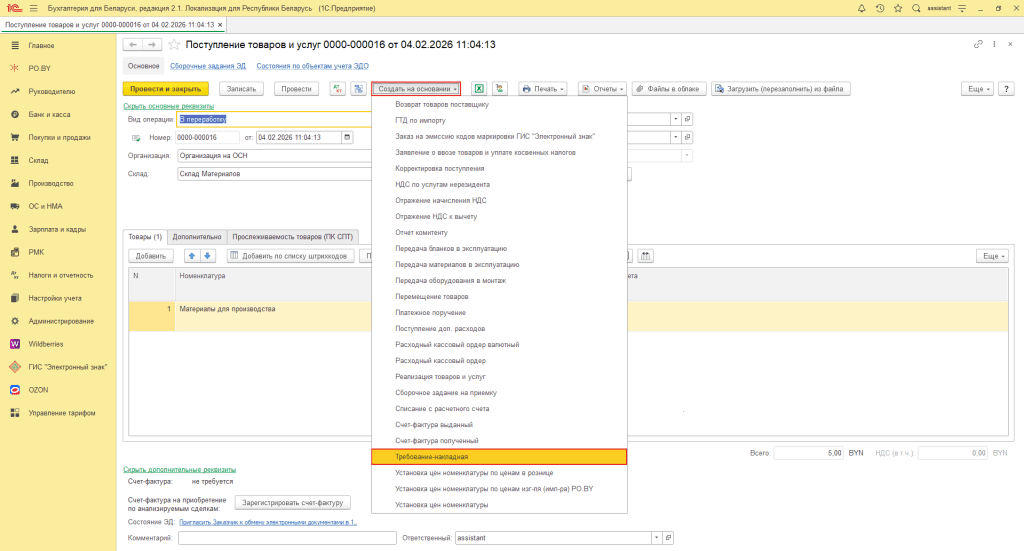The image size is (1024, 551).
Task: Click the link icon near the document title
Action: [977, 45]
